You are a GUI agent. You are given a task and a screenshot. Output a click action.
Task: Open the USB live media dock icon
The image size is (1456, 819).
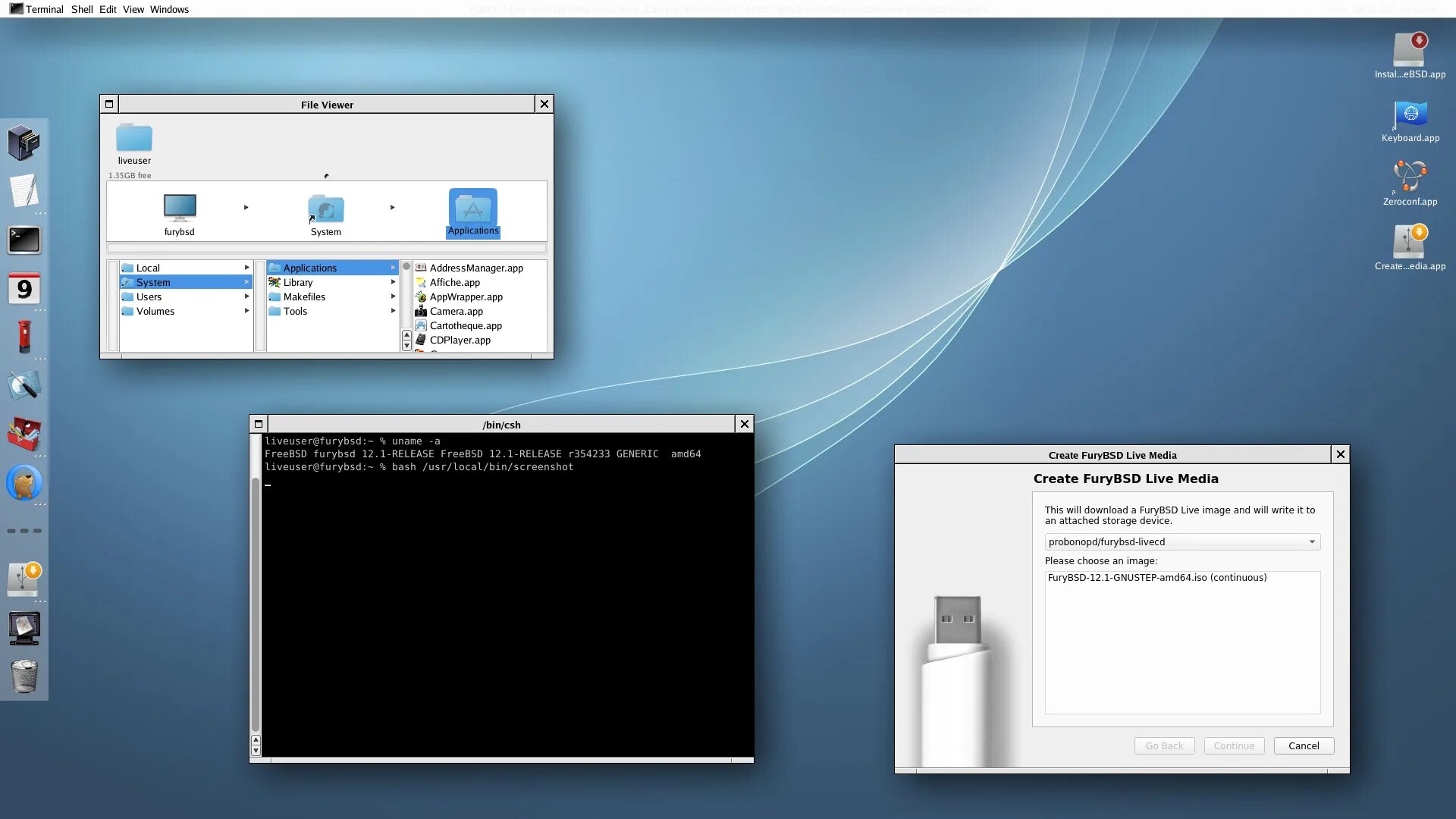tap(24, 579)
